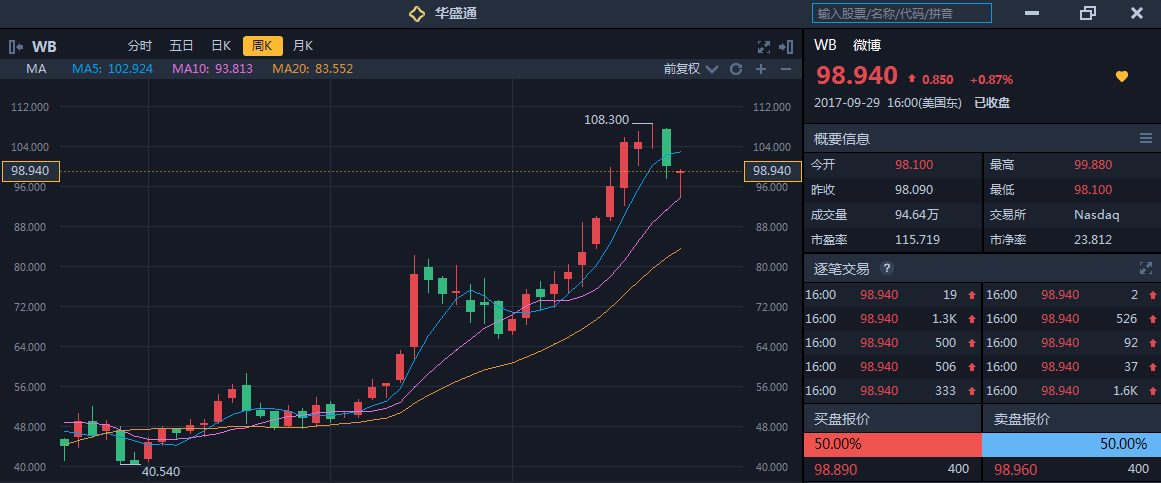Screen dimensions: 1161x483
Task: Zoom in the chart with plus icon
Action: pyautogui.click(x=761, y=69)
